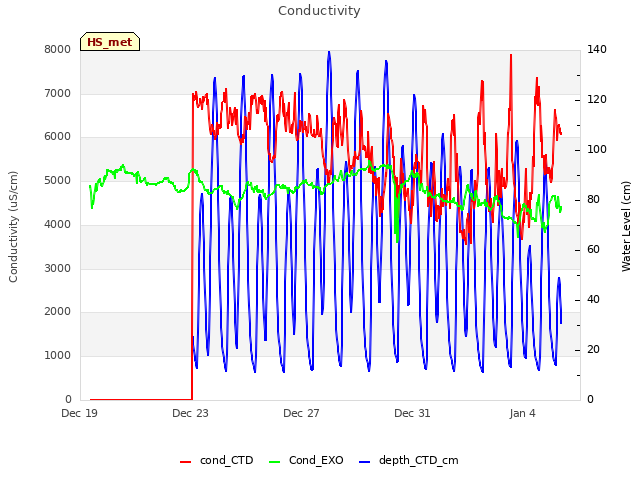The height and width of the screenshot is (480, 640).
Task: Click the blue depth_CTD_cm legend swatch
Action: pyautogui.click(x=364, y=462)
